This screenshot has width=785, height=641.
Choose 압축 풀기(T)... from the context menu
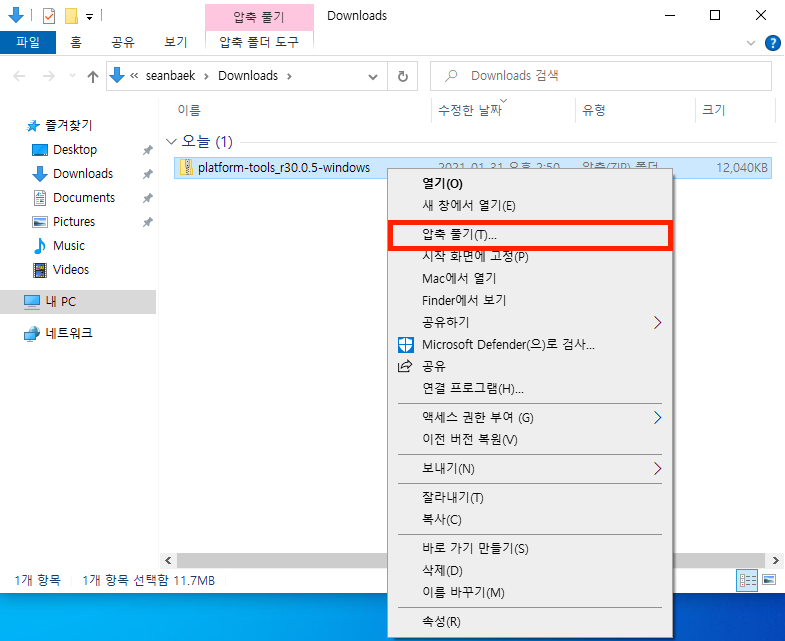pyautogui.click(x=530, y=235)
